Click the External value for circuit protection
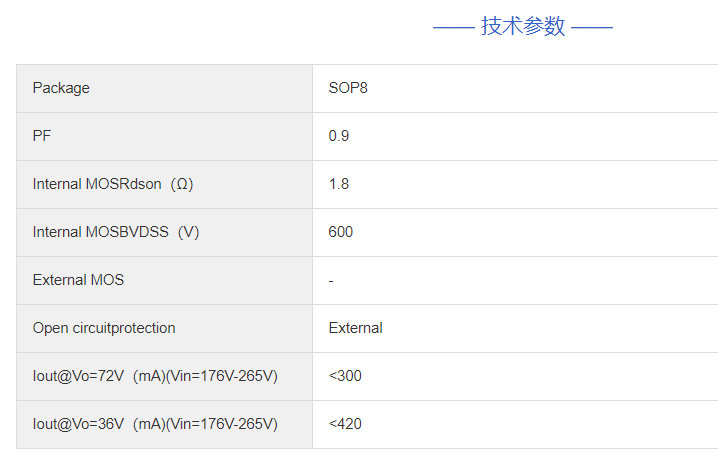718x466 pixels. 355,328
